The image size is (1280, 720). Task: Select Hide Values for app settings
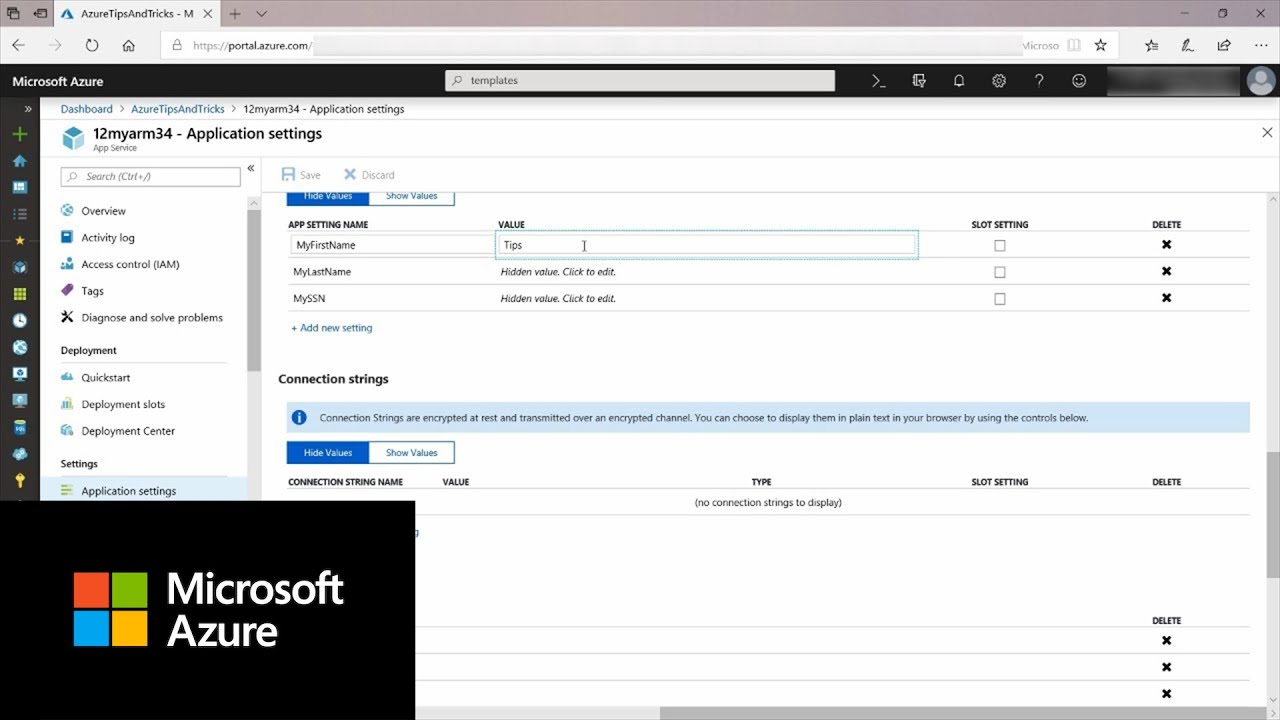(328, 197)
